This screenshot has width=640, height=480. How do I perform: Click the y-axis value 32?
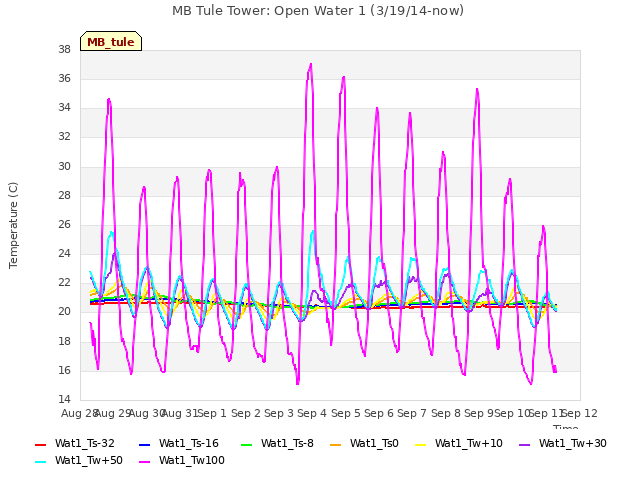pyautogui.click(x=64, y=137)
